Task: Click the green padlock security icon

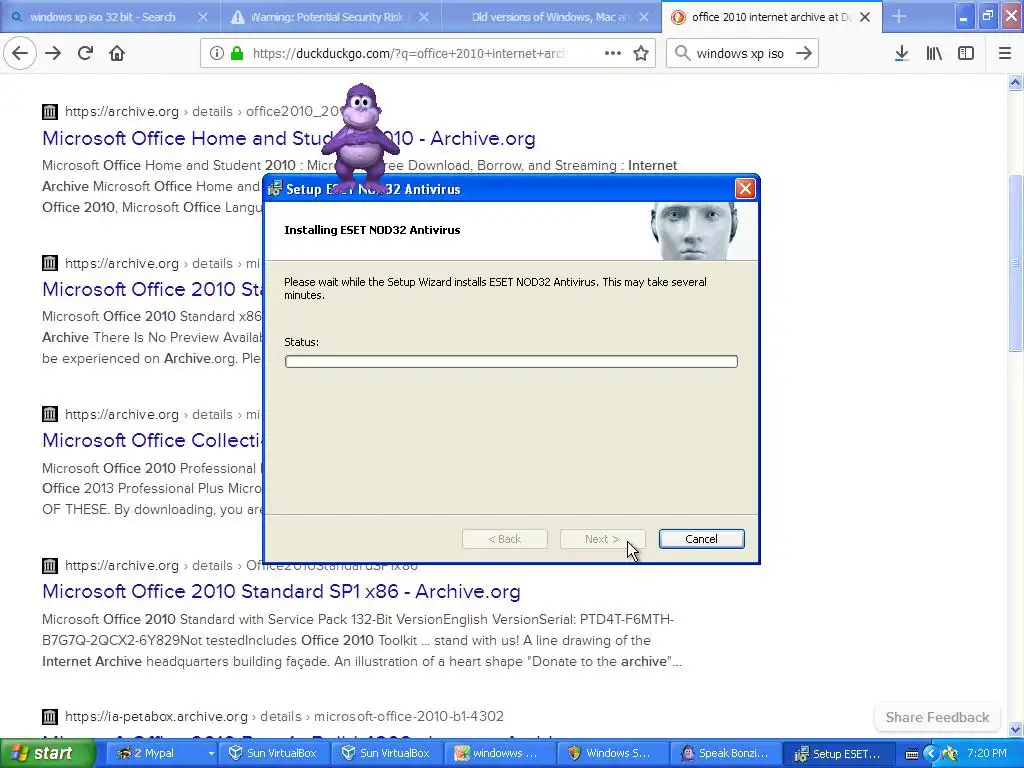Action: point(236,53)
